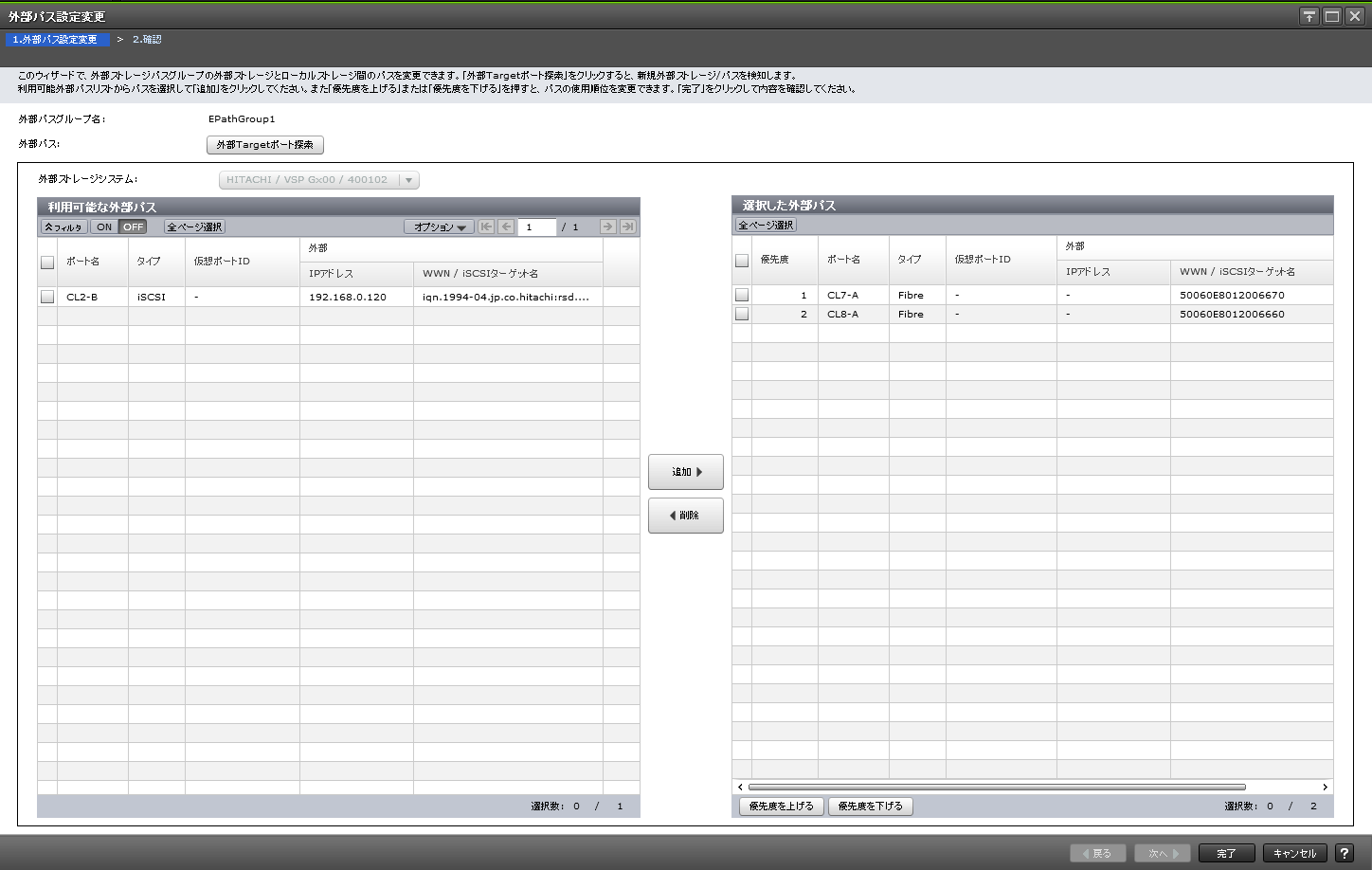Select checkbox for CL7-A priority 1 path
The width and height of the screenshot is (1372, 870).
(742, 295)
